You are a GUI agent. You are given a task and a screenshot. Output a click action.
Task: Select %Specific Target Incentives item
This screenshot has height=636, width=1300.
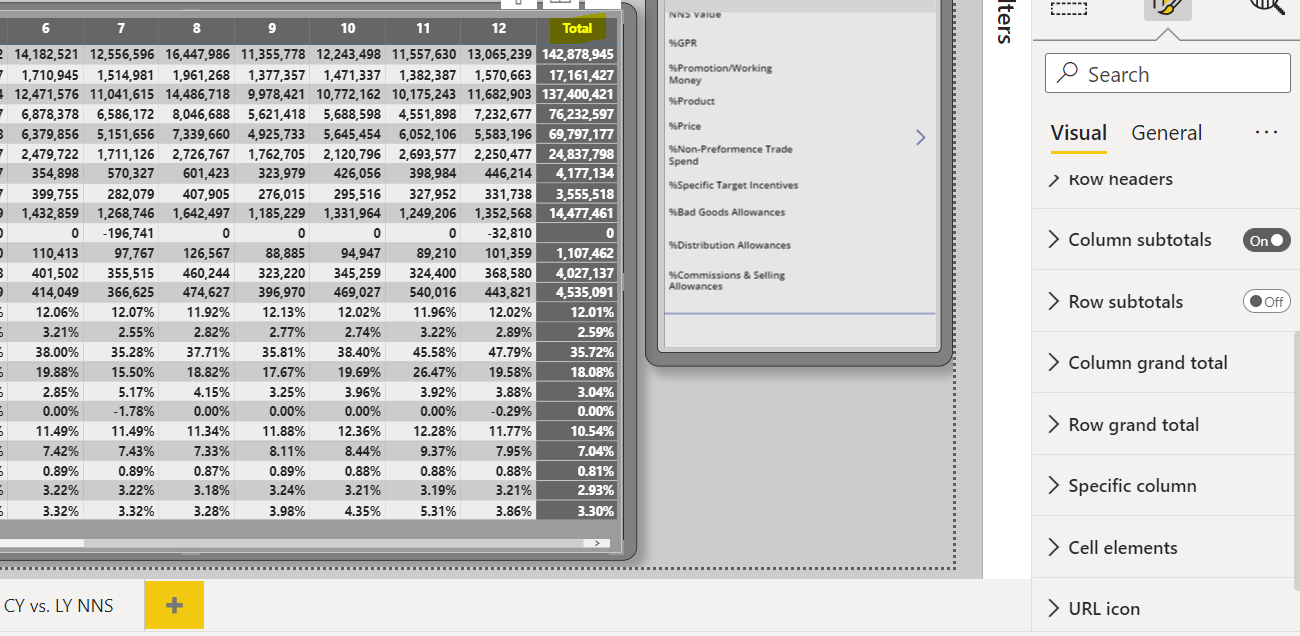pos(733,185)
